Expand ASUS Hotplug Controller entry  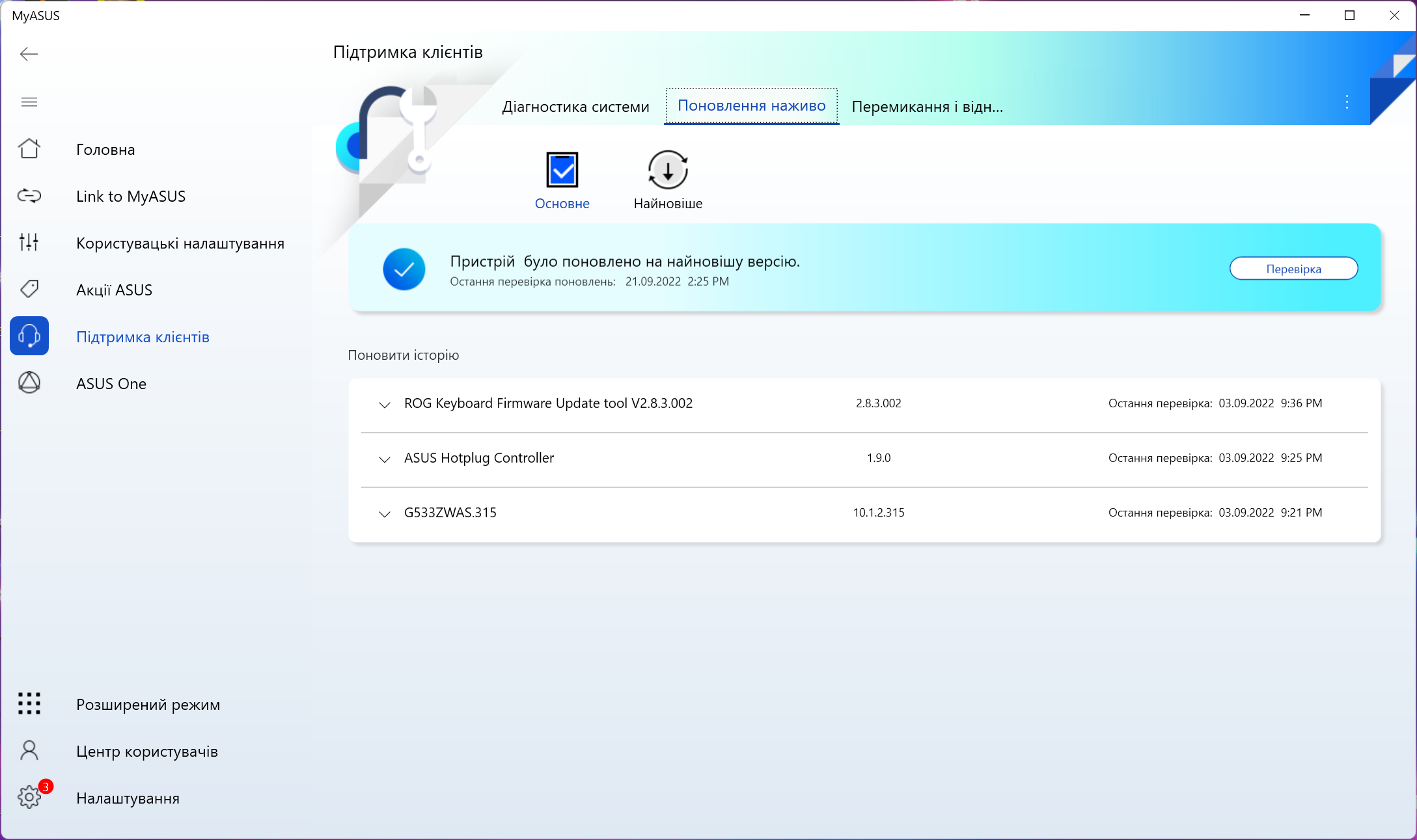point(385,459)
